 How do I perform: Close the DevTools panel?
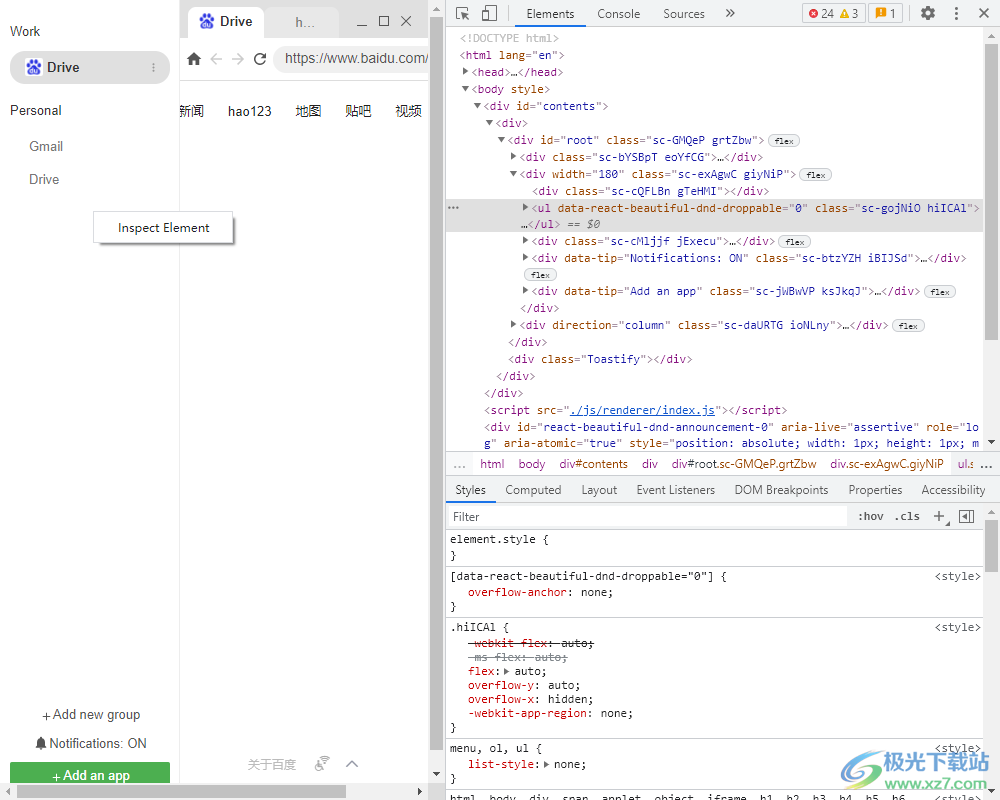[984, 13]
